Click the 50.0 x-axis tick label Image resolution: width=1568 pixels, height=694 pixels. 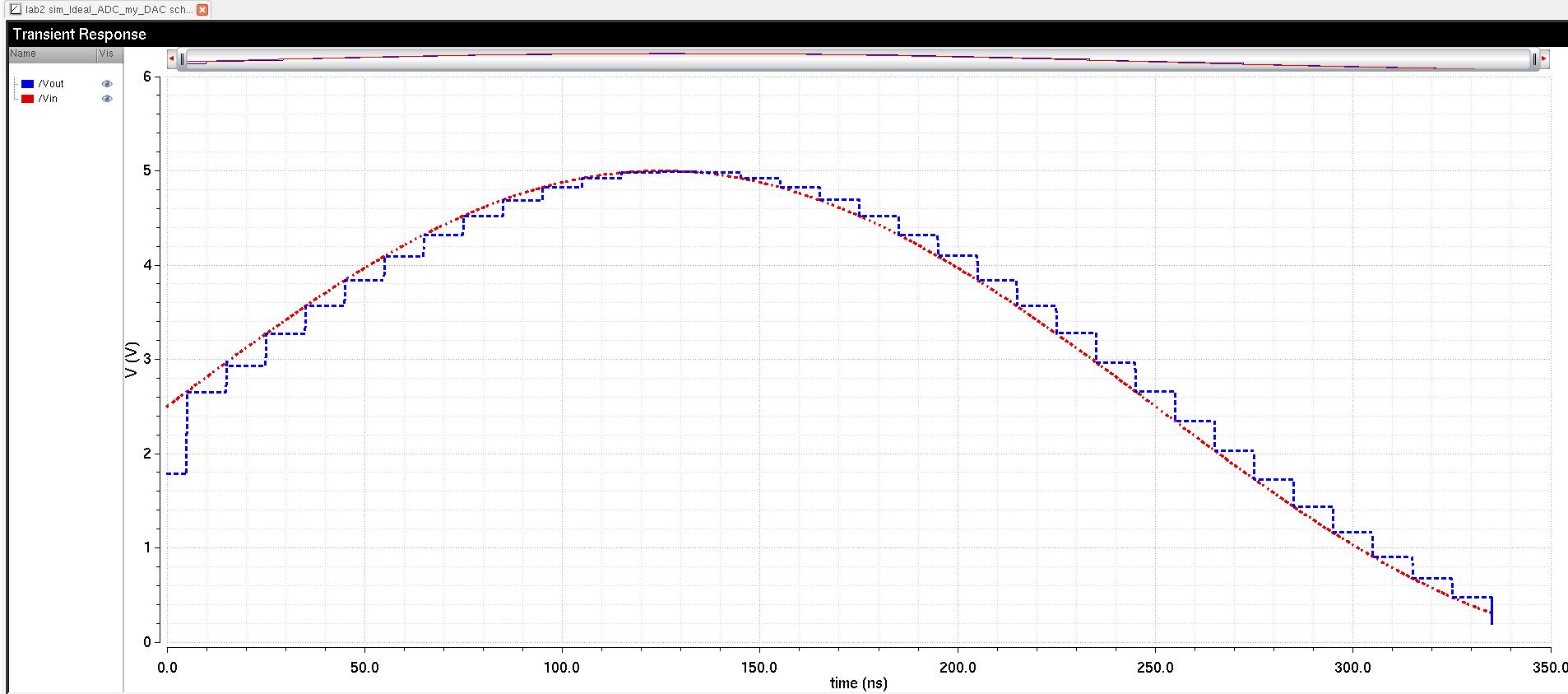click(x=364, y=668)
